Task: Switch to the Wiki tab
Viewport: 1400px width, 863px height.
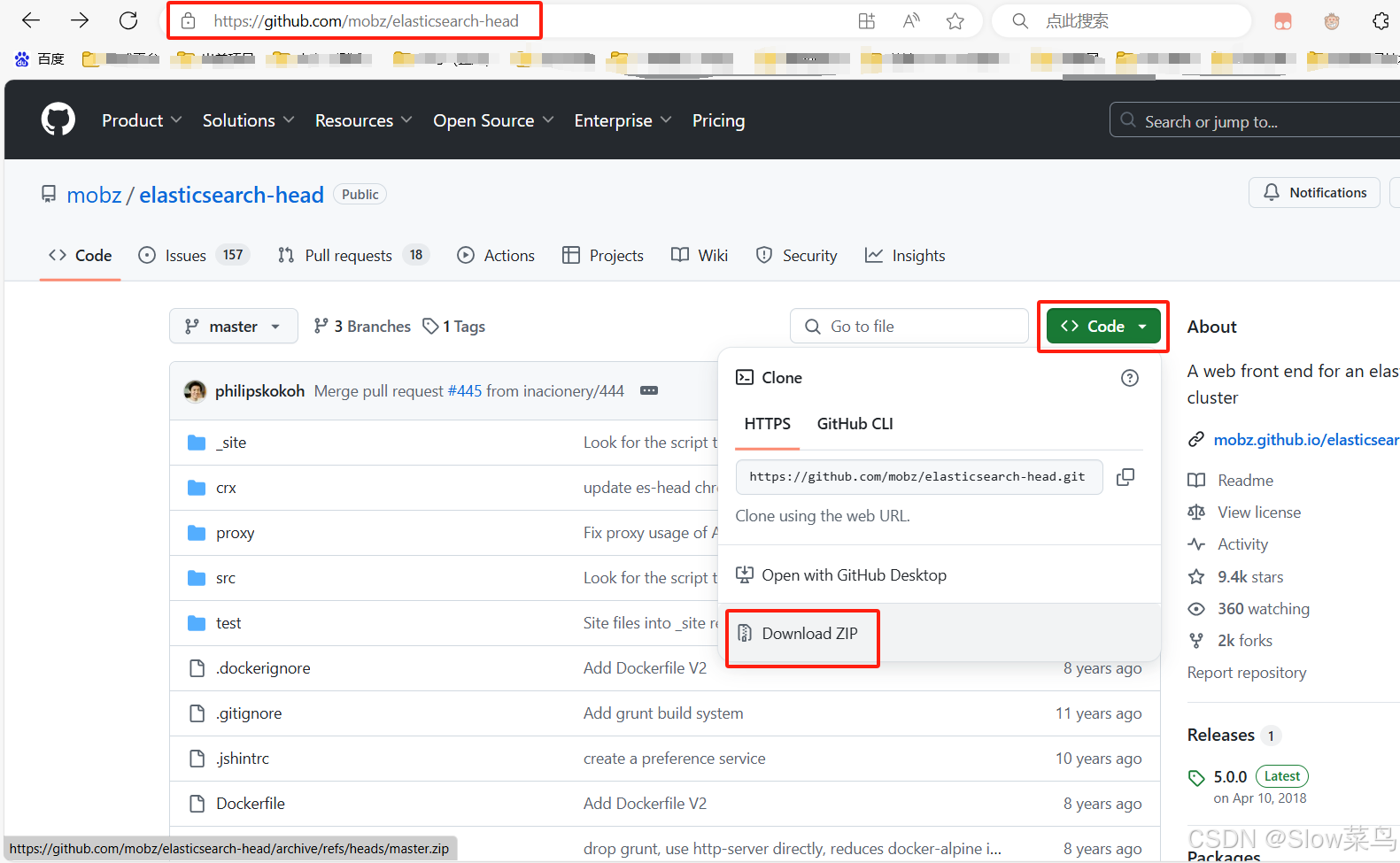Action: (700, 256)
